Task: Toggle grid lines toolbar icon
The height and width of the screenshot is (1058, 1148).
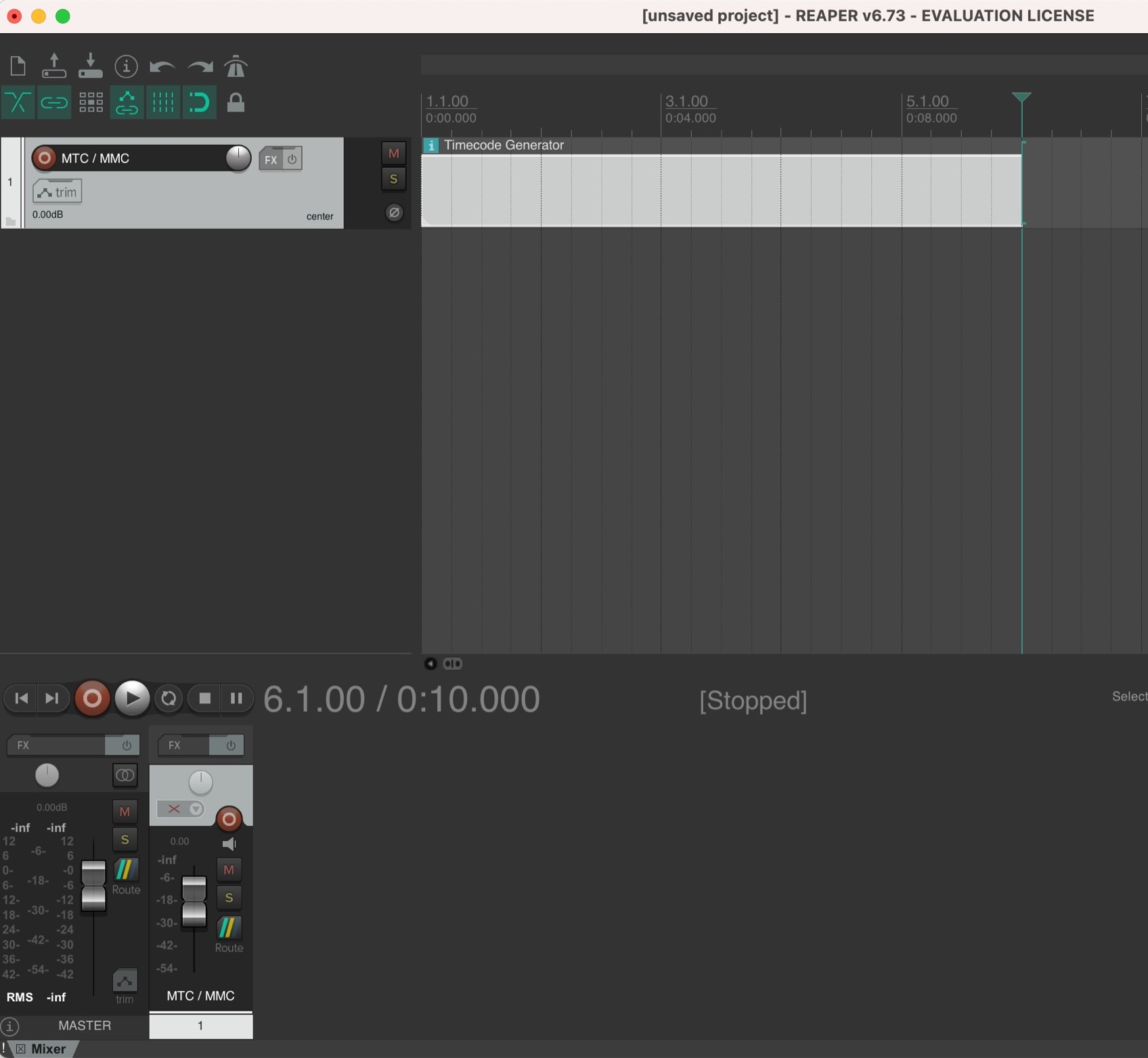Action: [163, 103]
